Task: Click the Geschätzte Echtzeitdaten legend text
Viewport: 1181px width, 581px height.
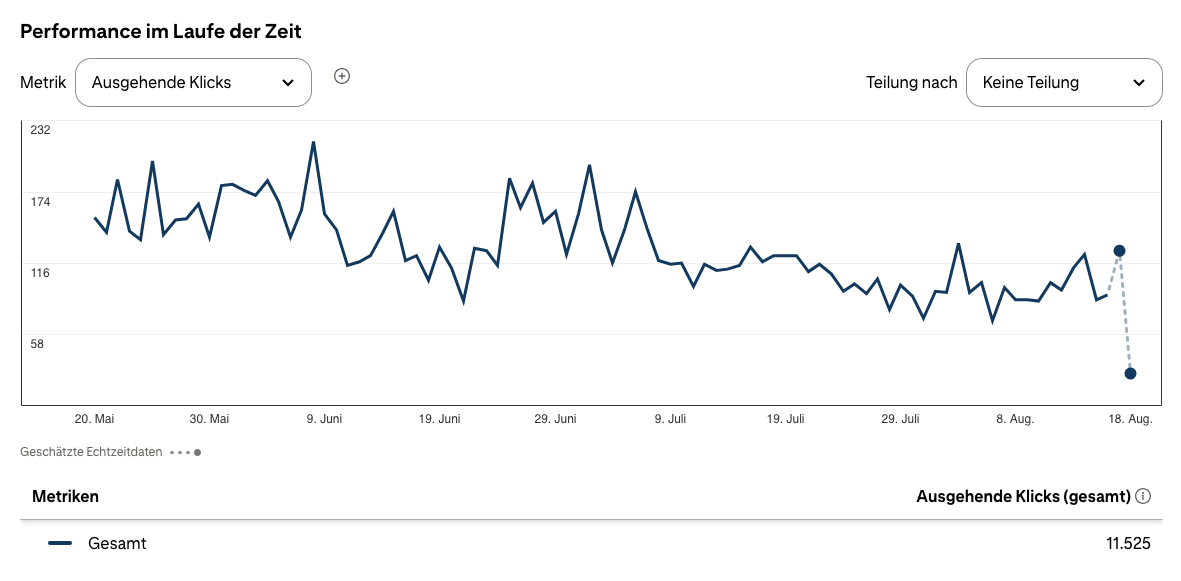Action: pyautogui.click(x=91, y=452)
